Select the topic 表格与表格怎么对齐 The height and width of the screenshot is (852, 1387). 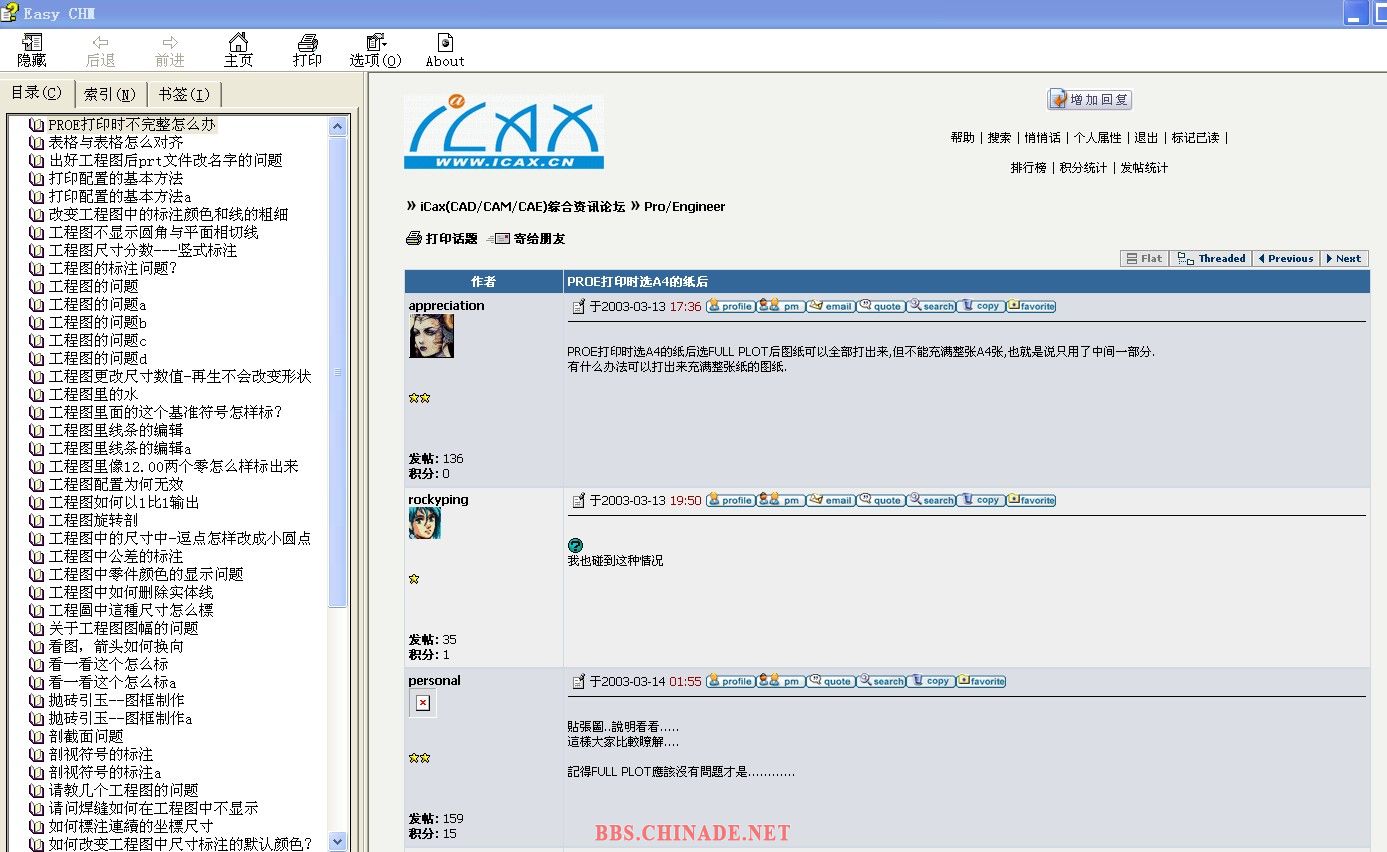116,142
